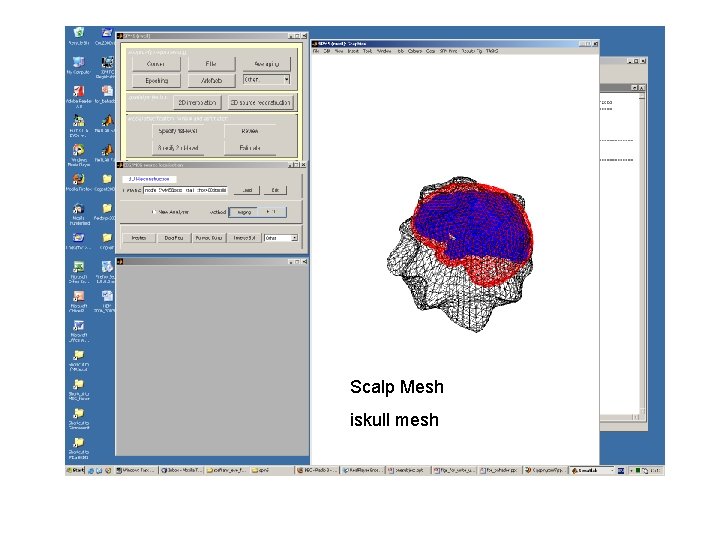
Task: Click the MATLAB logo in the SPM Graphics title bar
Action: [x=315, y=44]
